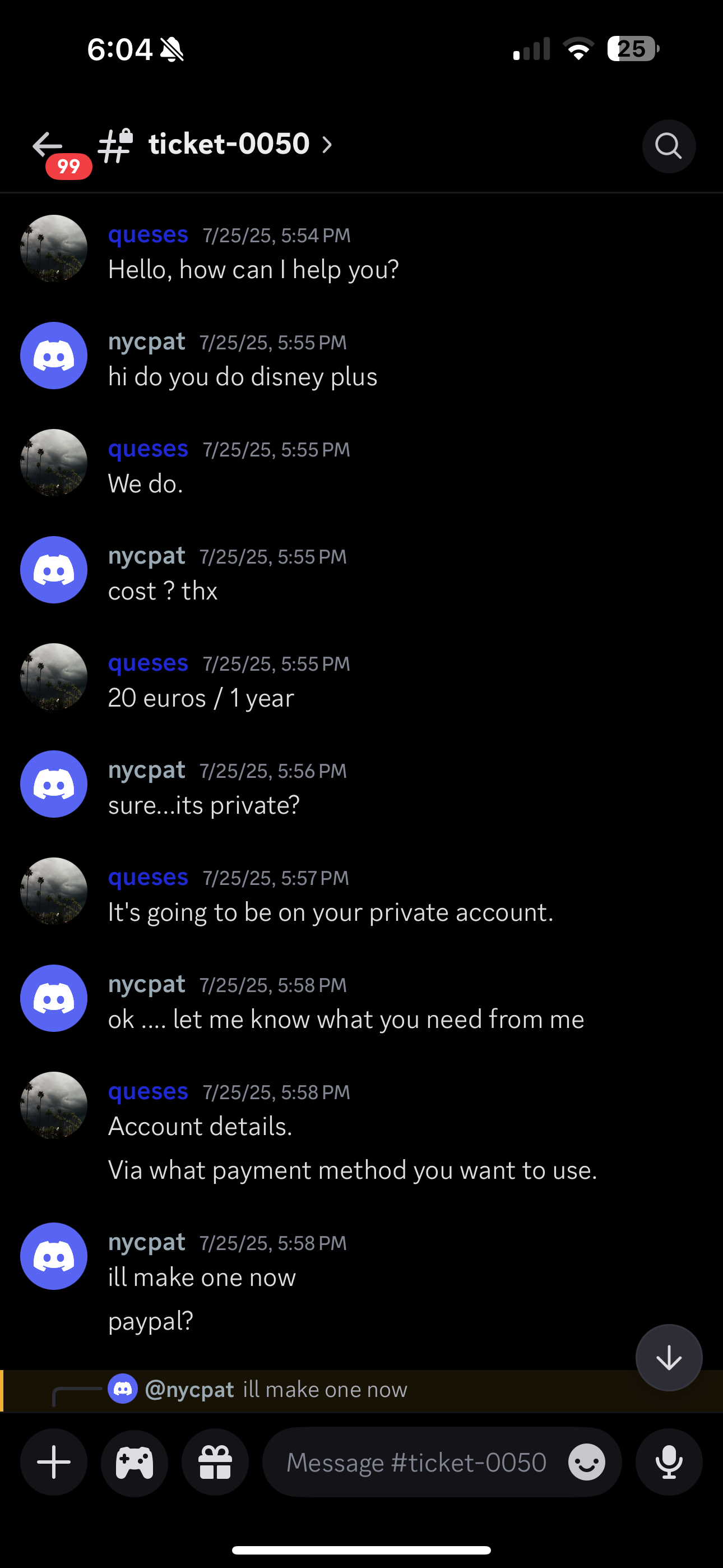Jump to latest messages with down arrow
Screen dimensions: 723x1568
669,1357
